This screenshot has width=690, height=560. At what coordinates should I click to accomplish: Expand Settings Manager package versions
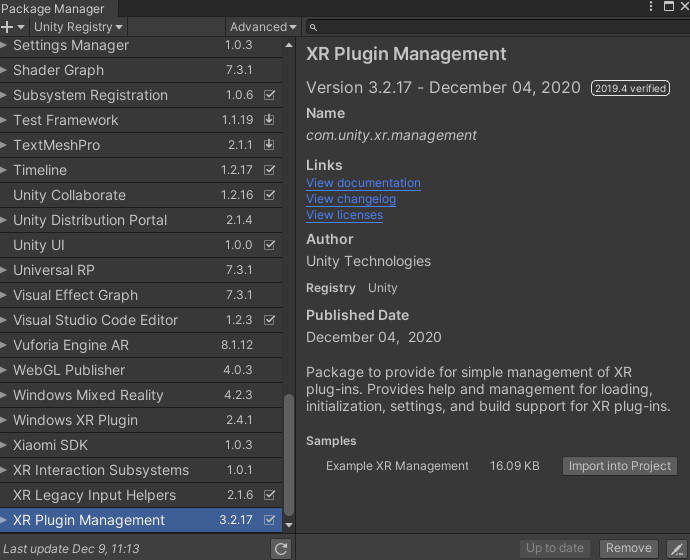point(4,45)
